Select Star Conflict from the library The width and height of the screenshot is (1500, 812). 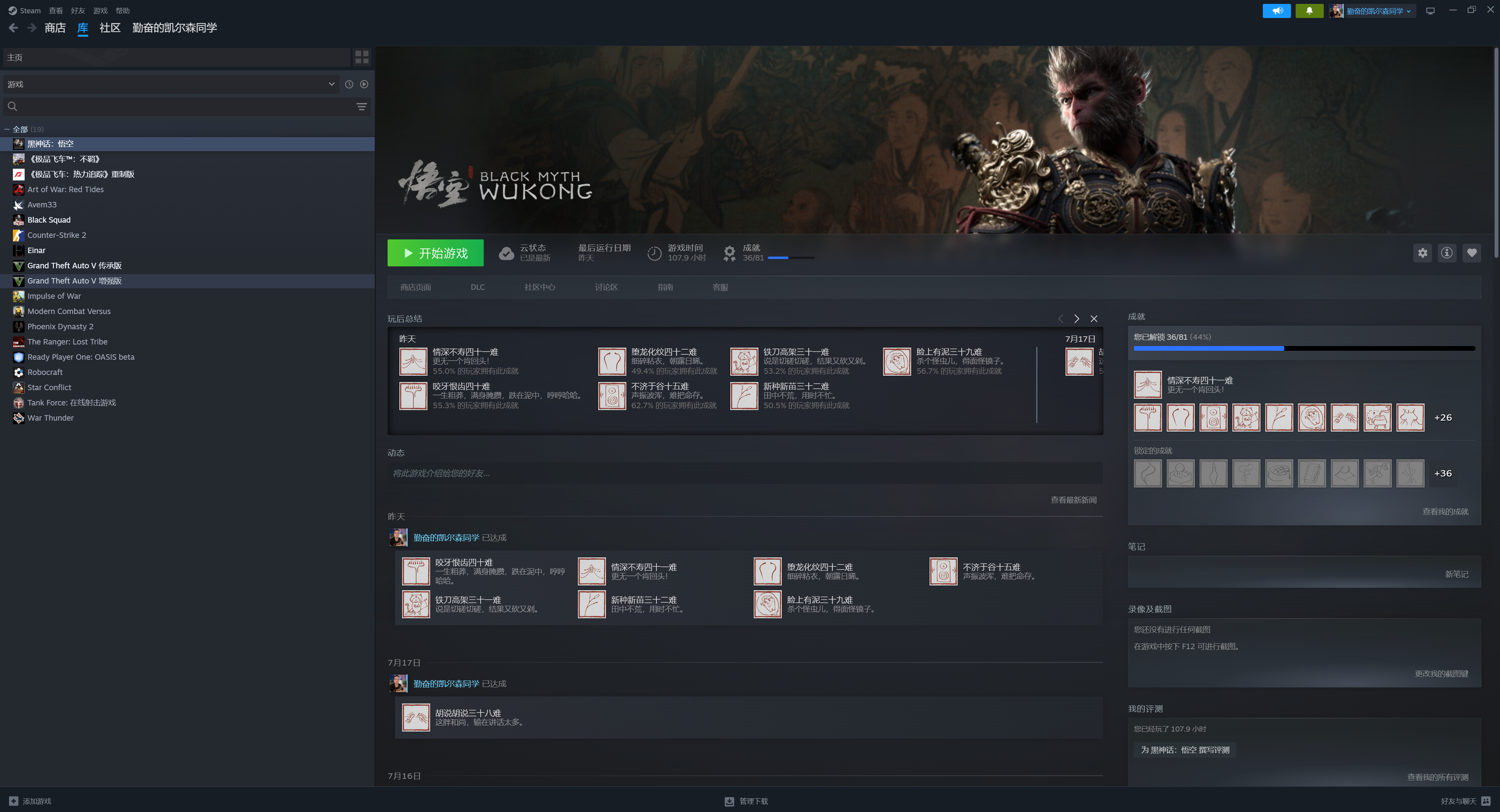pos(187,387)
